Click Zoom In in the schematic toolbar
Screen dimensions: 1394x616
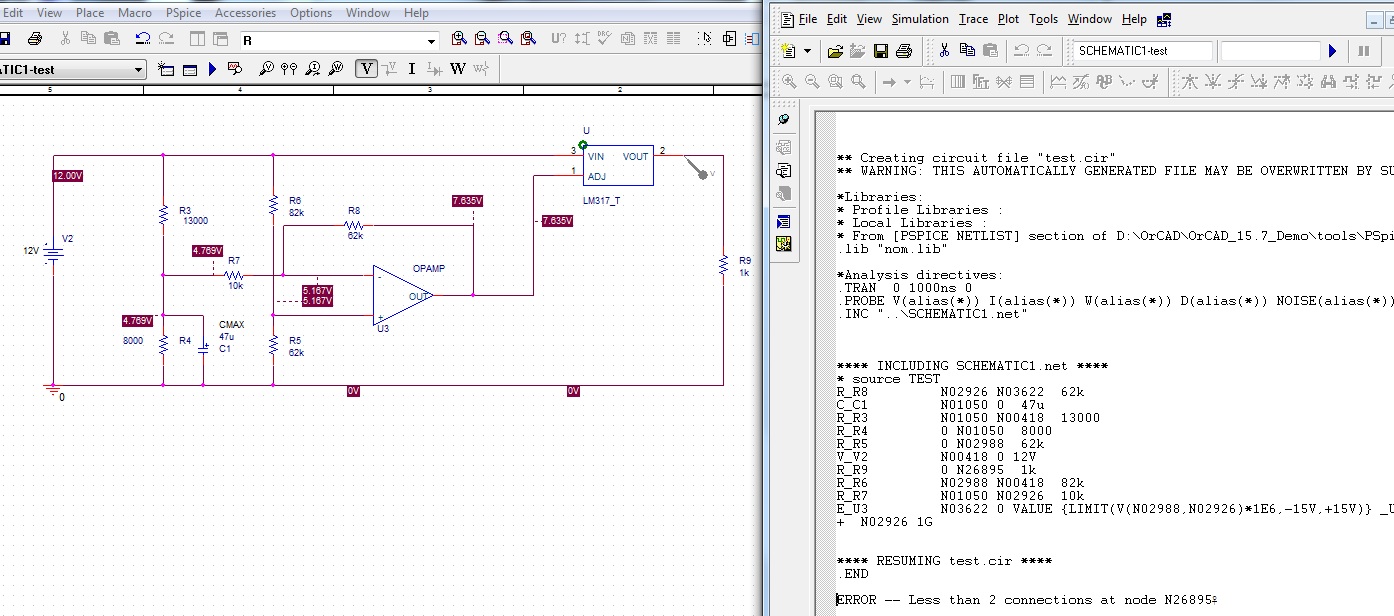(x=459, y=39)
